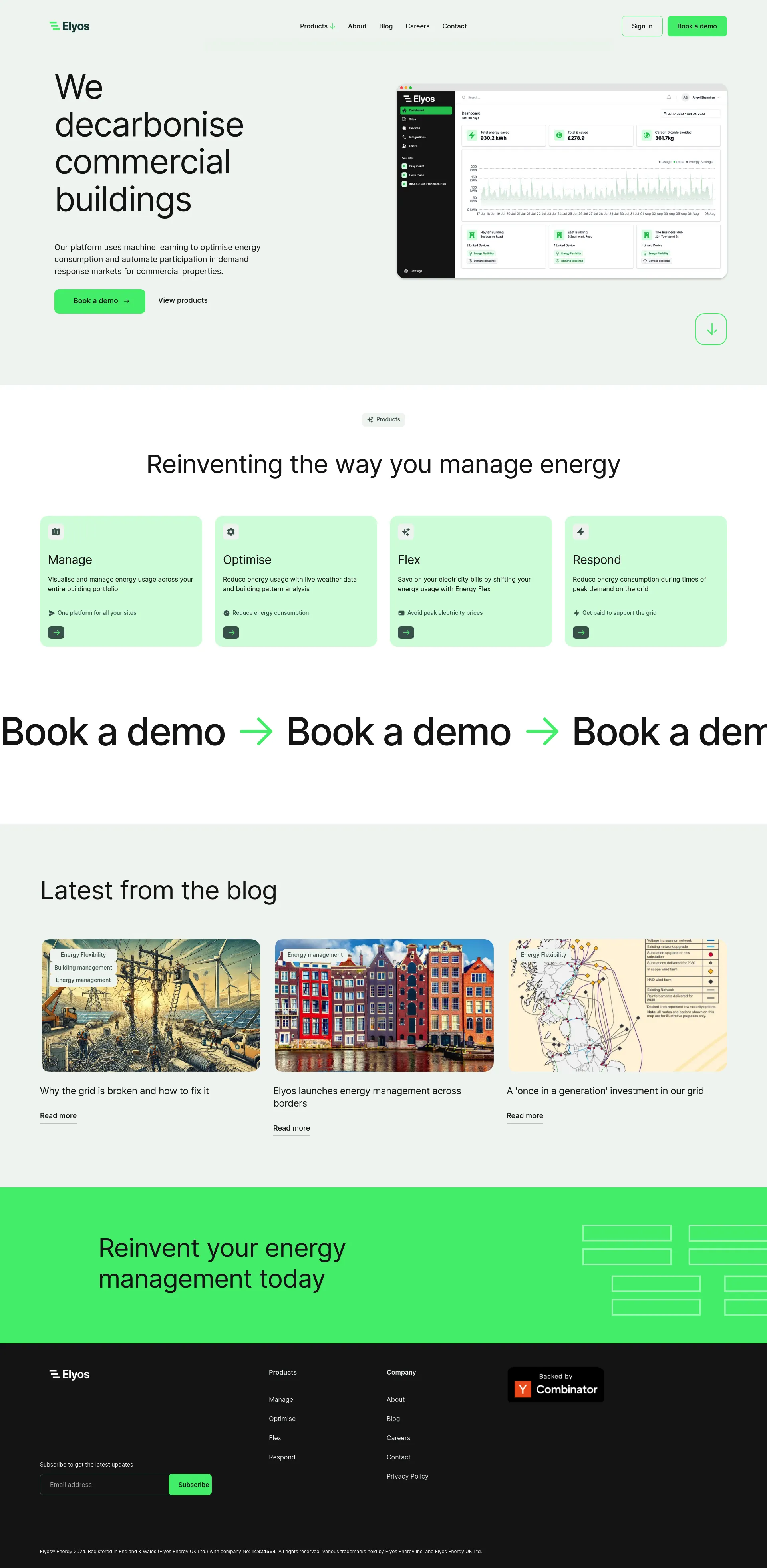Image resolution: width=767 pixels, height=1568 pixels.
Task: Click the first Book a demo marquee text
Action: tap(113, 731)
